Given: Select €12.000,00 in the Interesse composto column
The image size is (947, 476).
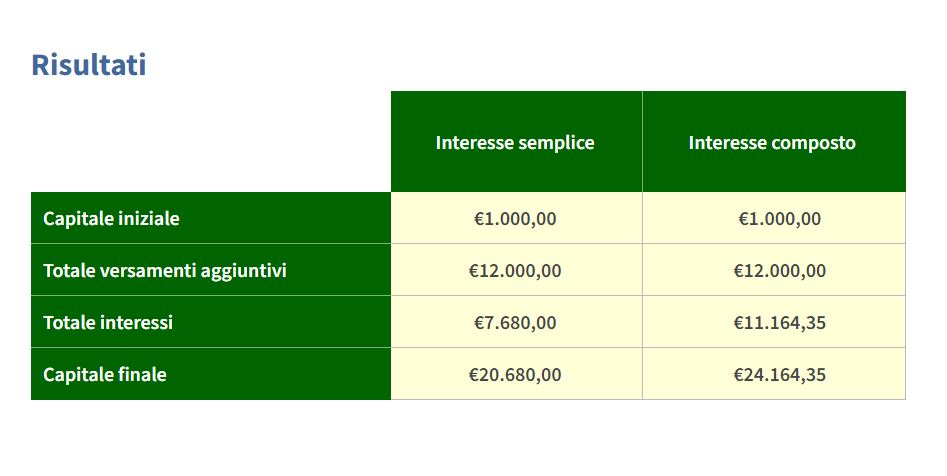Looking at the screenshot, I should coord(780,270).
